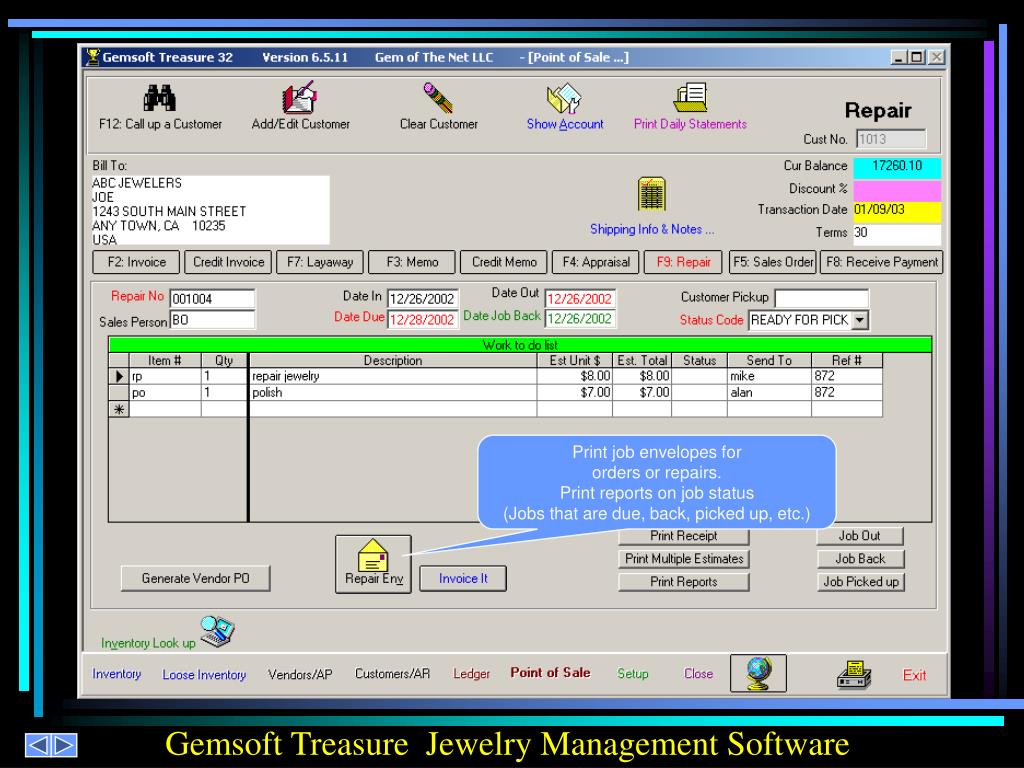The width and height of the screenshot is (1024, 768).
Task: Open the Shipping Info & Notes icon
Action: [652, 194]
